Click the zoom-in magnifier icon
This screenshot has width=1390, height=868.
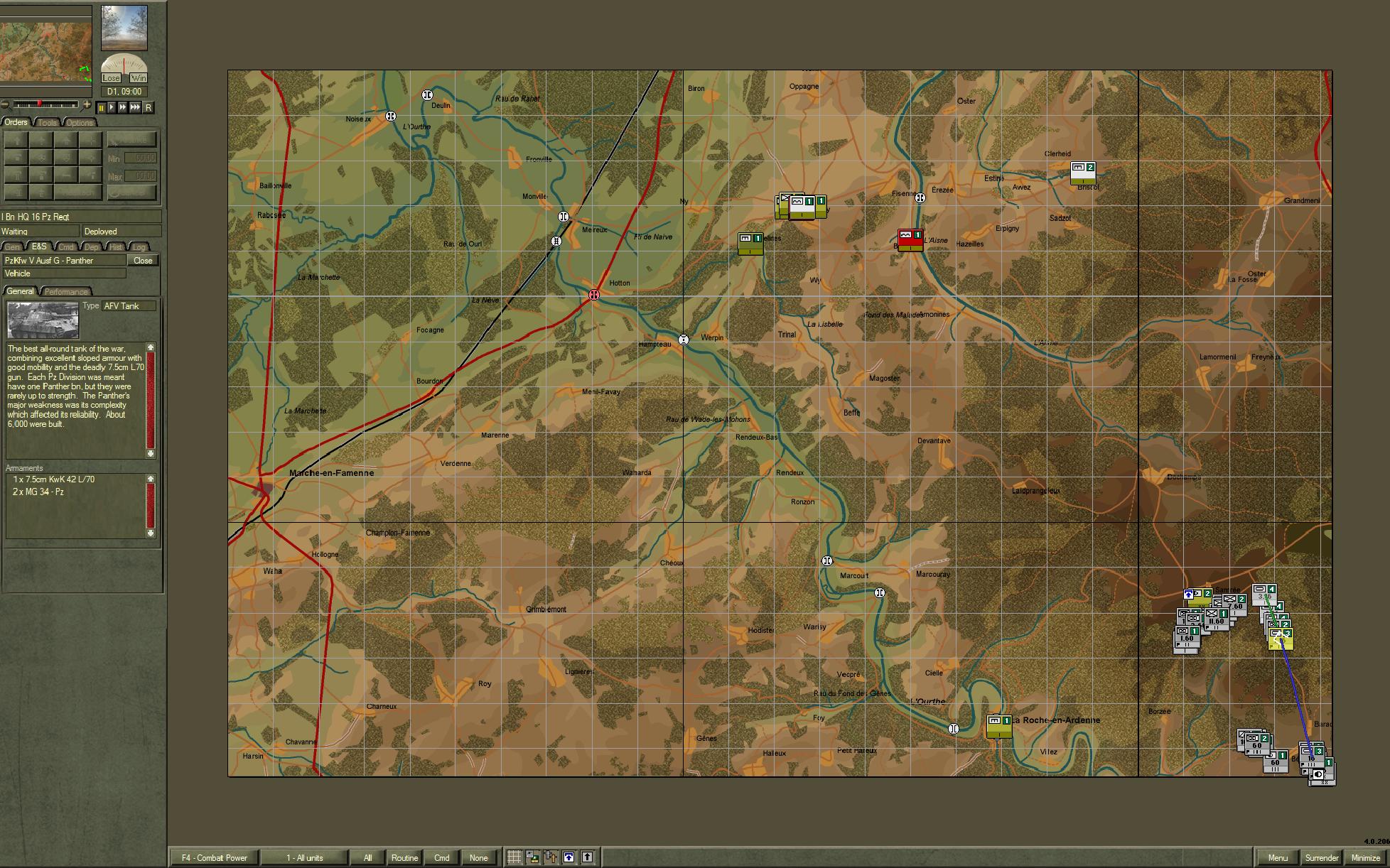87,105
